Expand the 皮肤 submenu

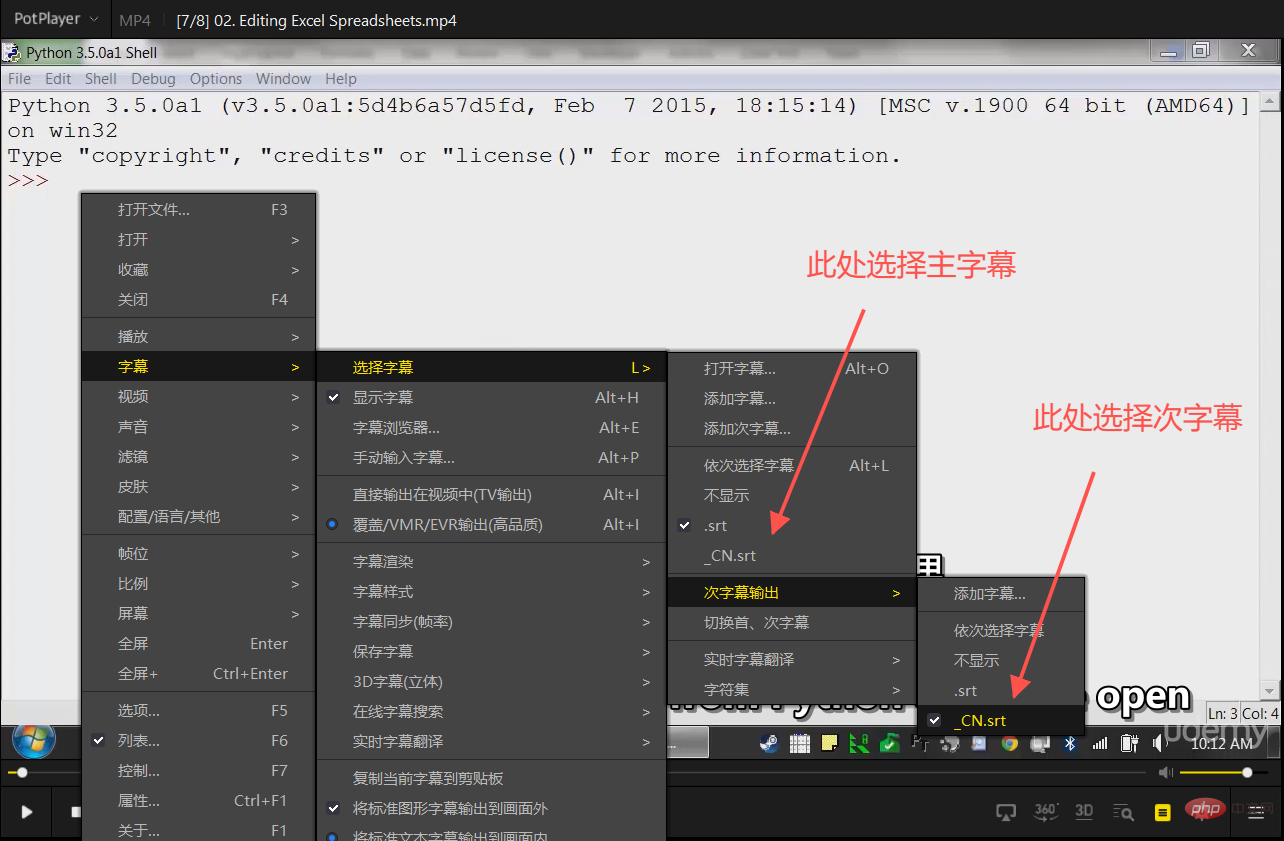[198, 486]
